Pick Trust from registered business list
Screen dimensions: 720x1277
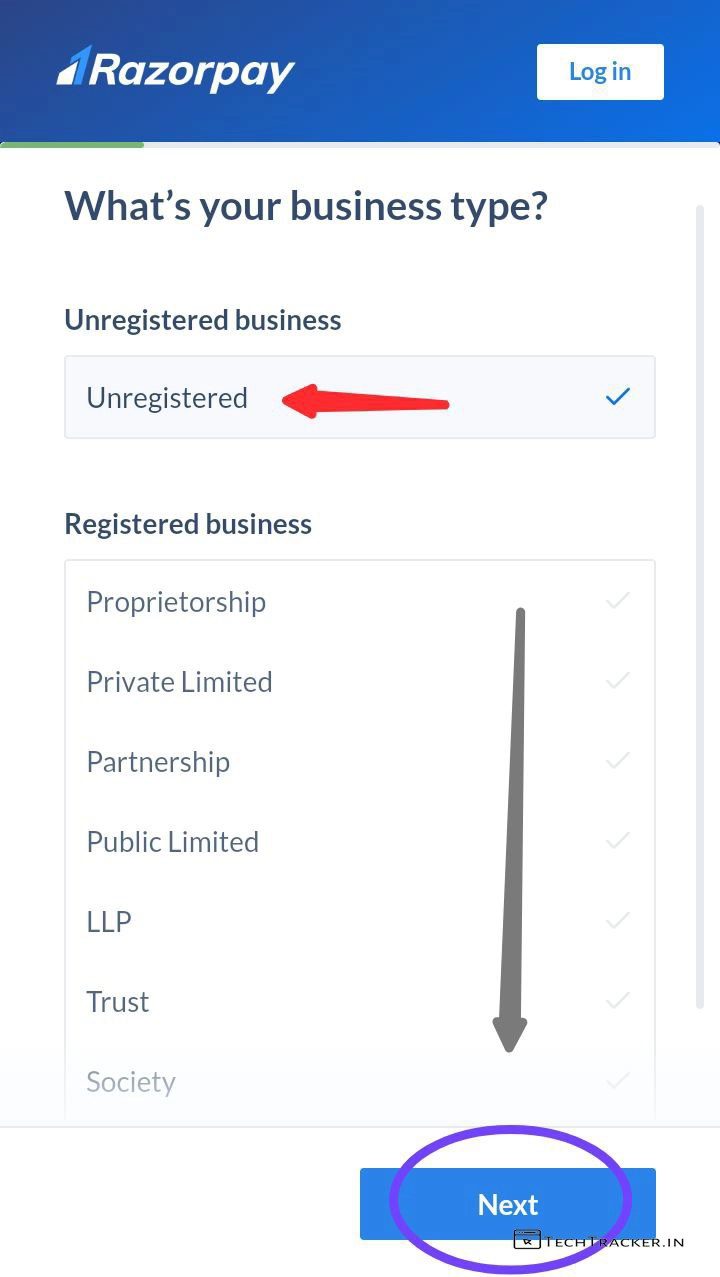(x=118, y=1002)
